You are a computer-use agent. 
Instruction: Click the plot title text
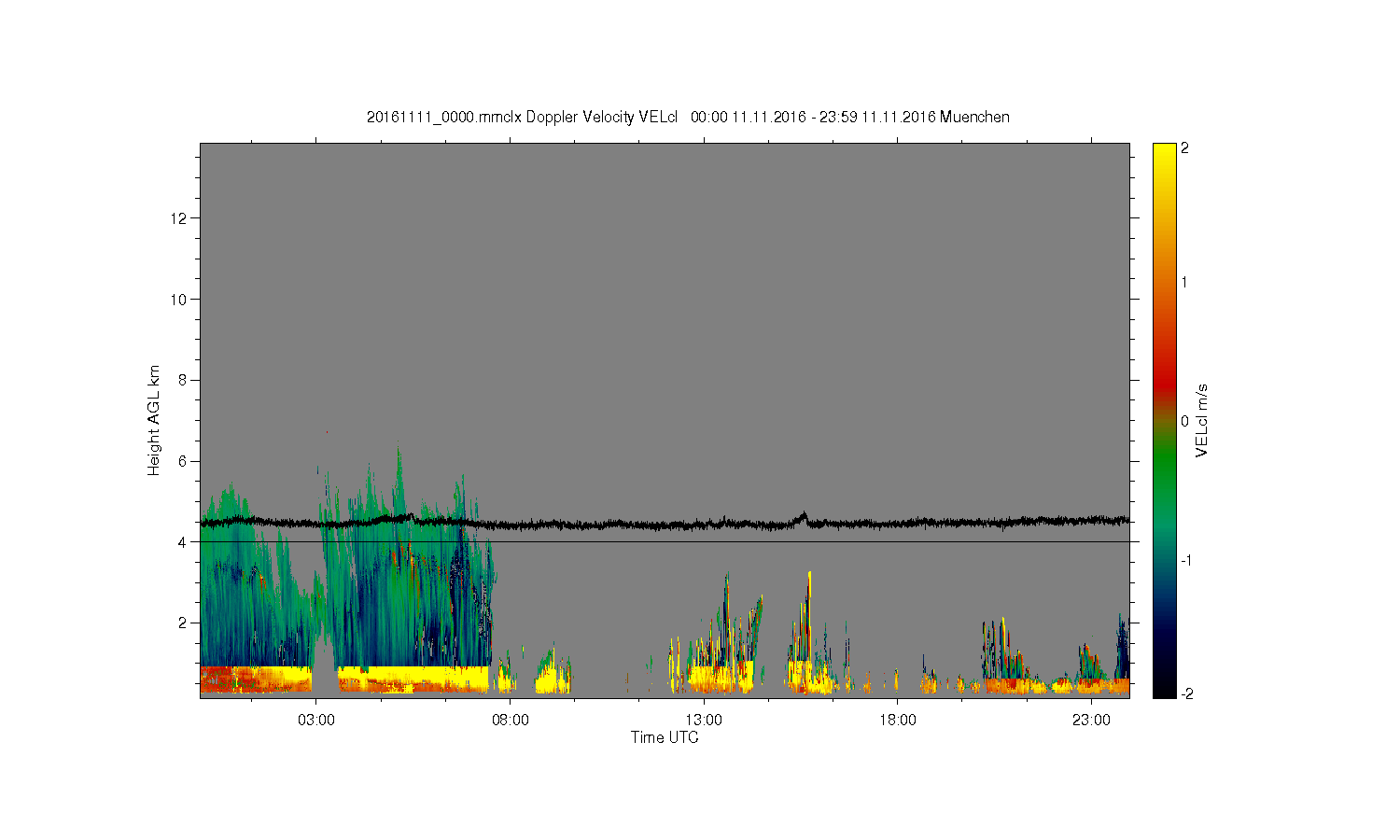point(688,117)
